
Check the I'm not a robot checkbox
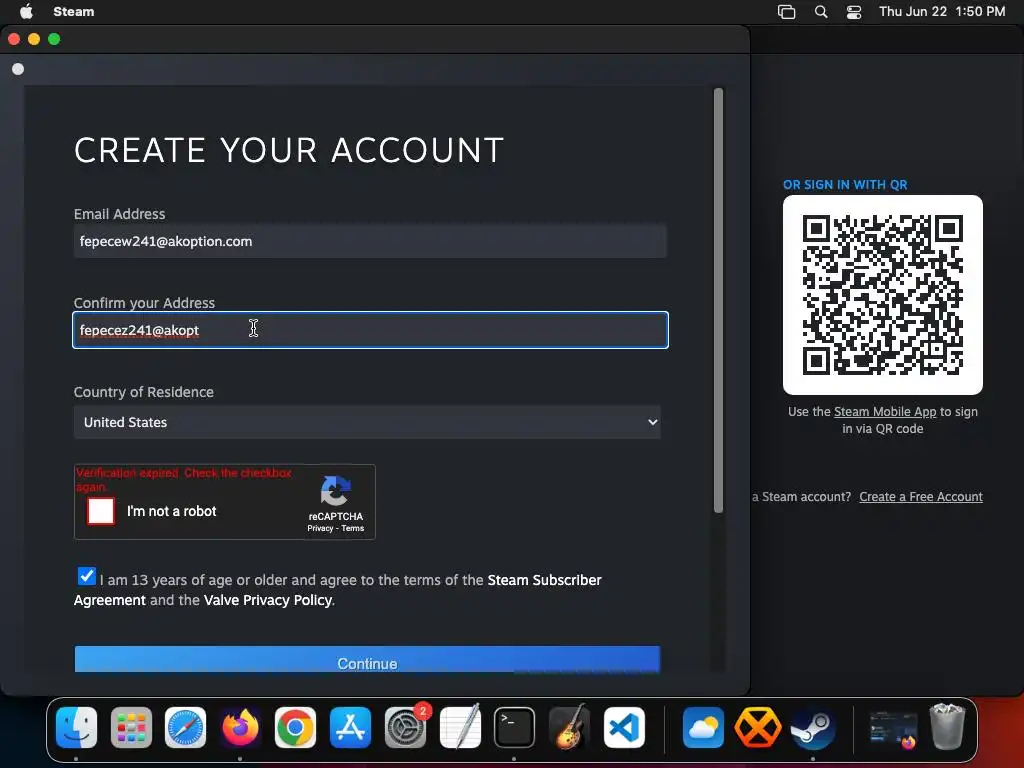(101, 511)
